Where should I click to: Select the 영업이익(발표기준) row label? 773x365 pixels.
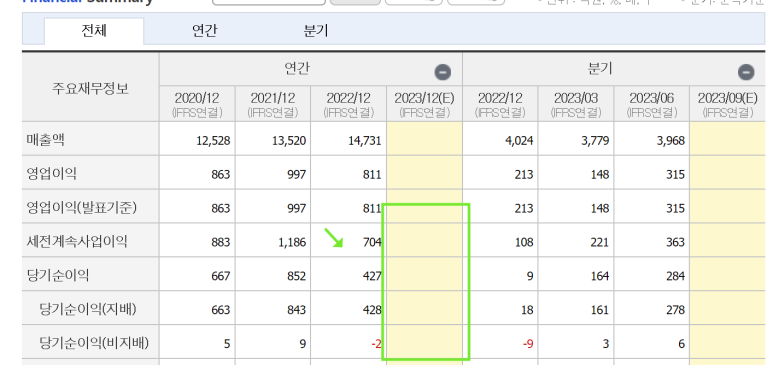tap(81, 208)
